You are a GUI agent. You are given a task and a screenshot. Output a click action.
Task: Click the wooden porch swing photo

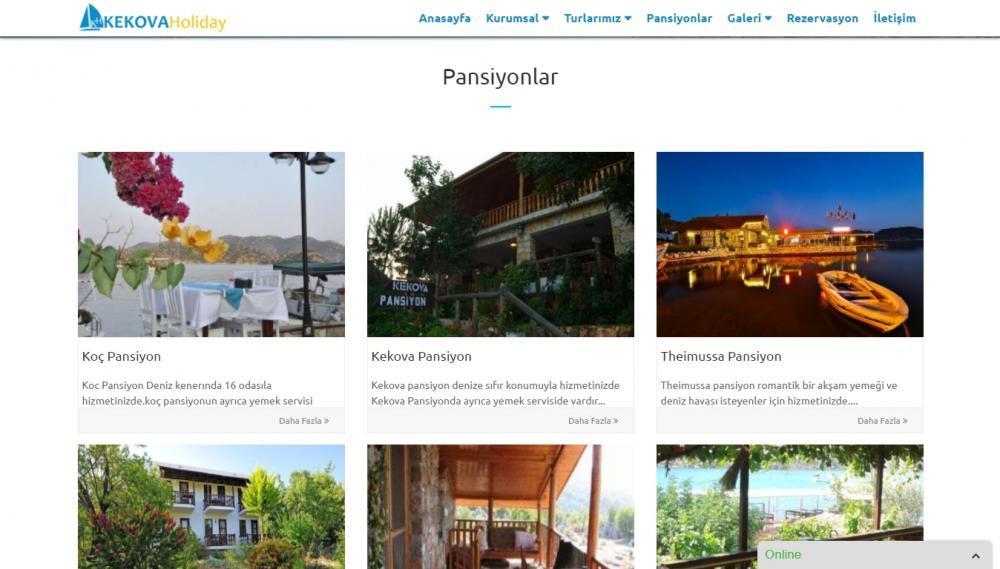pyautogui.click(x=501, y=506)
